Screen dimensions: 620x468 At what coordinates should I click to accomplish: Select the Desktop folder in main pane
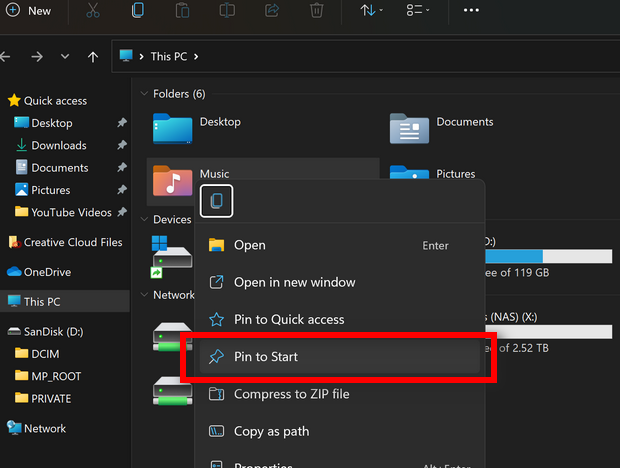click(197, 129)
